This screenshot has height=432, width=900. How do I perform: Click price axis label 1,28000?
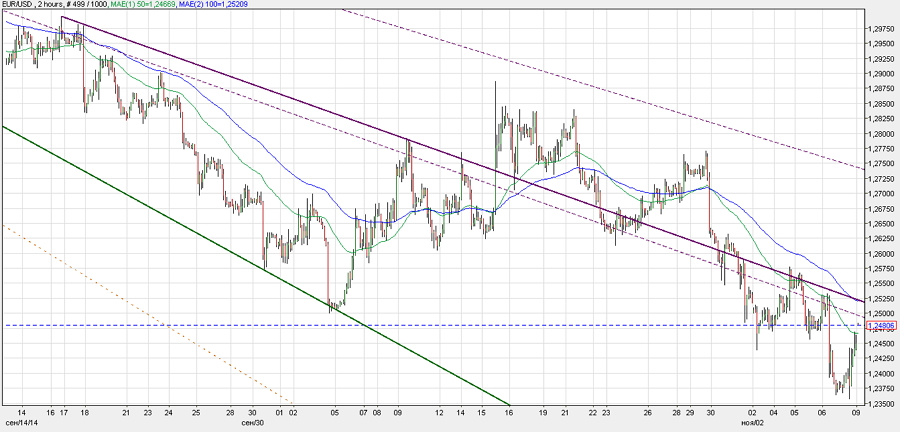883,134
